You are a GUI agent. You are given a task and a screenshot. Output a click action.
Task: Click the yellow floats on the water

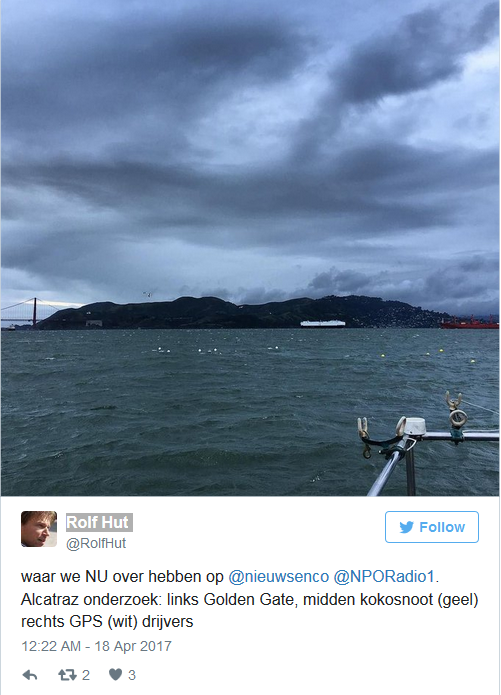pos(428,354)
